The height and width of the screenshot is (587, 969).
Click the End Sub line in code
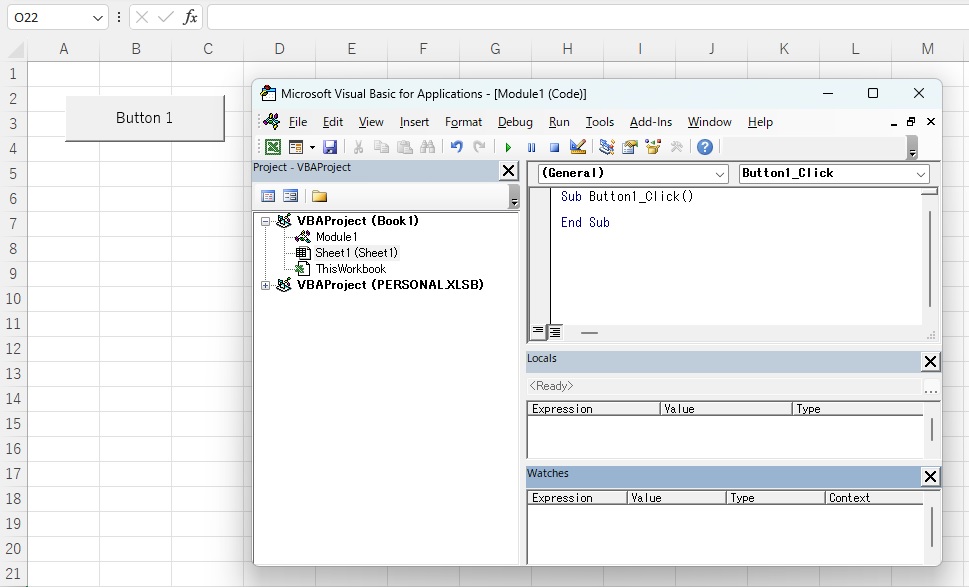coord(585,222)
